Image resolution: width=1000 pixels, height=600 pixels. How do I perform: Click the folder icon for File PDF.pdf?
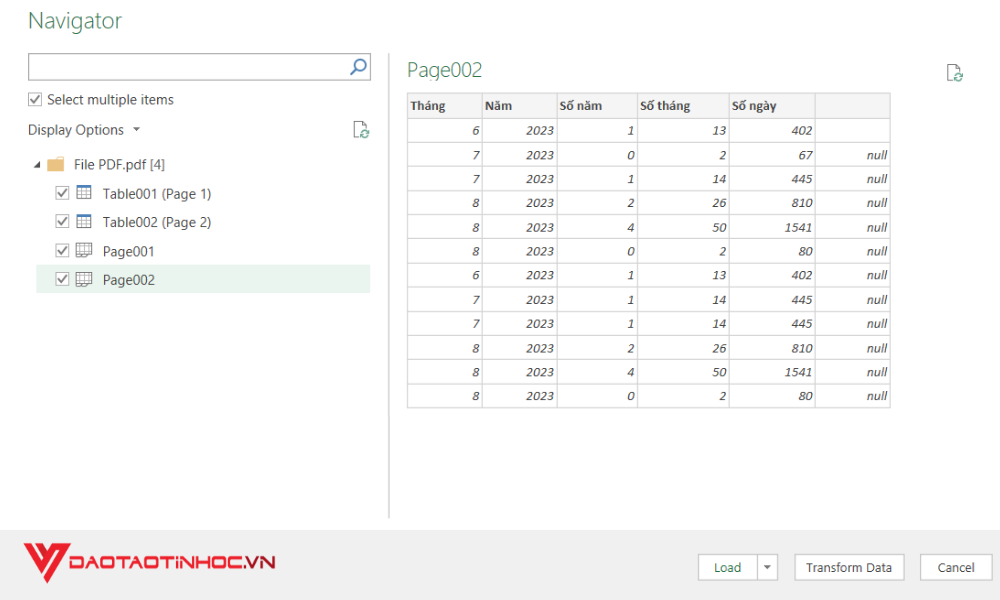[56, 165]
